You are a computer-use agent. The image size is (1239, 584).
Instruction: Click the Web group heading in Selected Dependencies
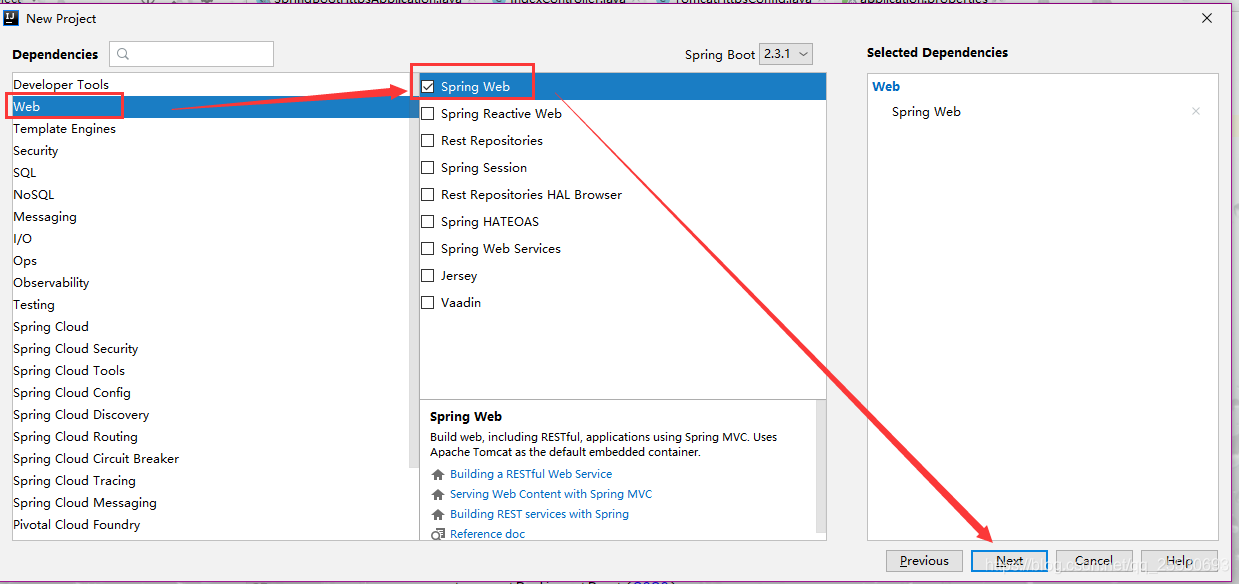pyautogui.click(x=886, y=87)
